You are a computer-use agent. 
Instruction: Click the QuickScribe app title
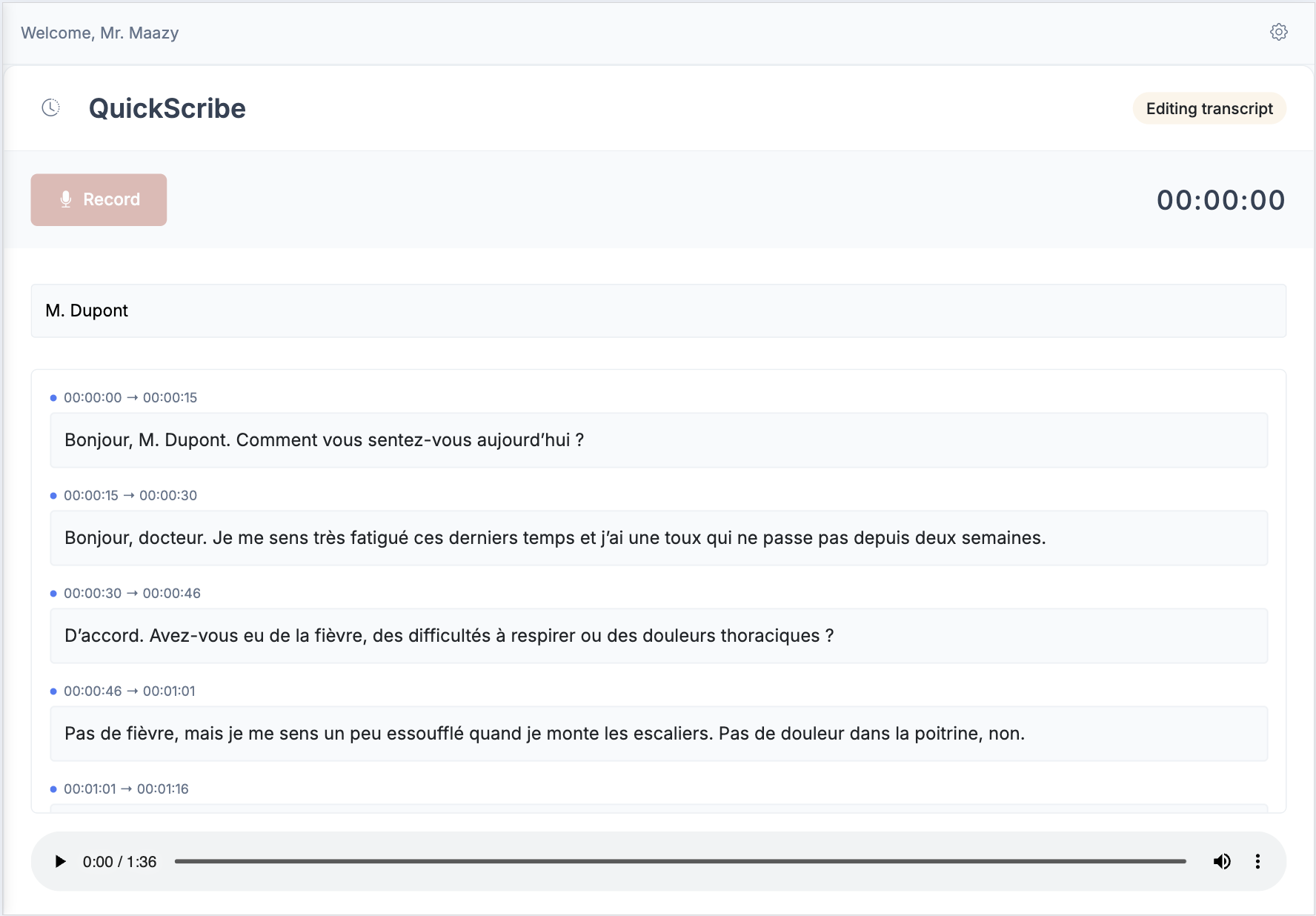click(x=167, y=108)
